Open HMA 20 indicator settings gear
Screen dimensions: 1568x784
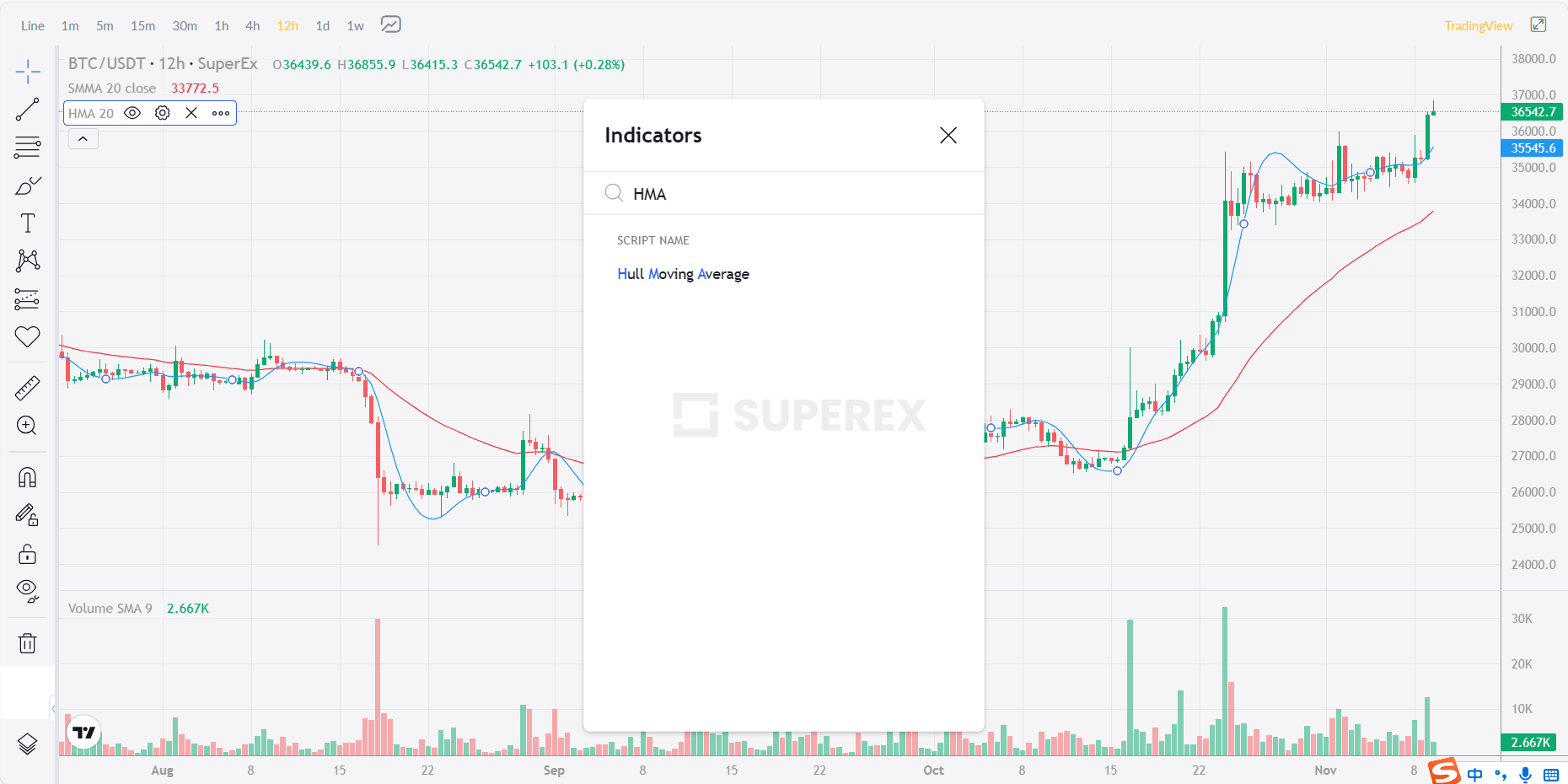click(162, 112)
